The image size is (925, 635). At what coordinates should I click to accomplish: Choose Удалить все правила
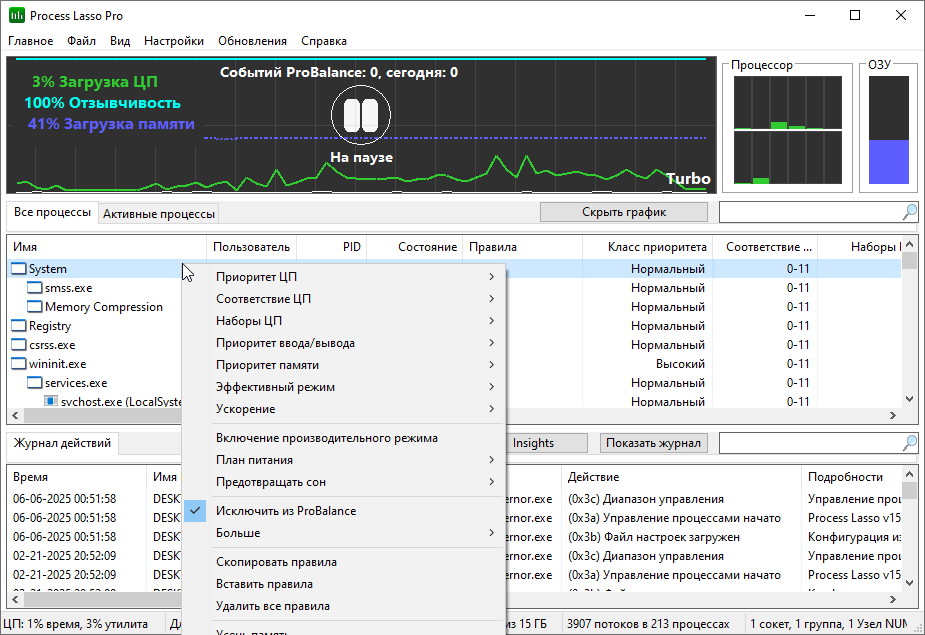(273, 605)
